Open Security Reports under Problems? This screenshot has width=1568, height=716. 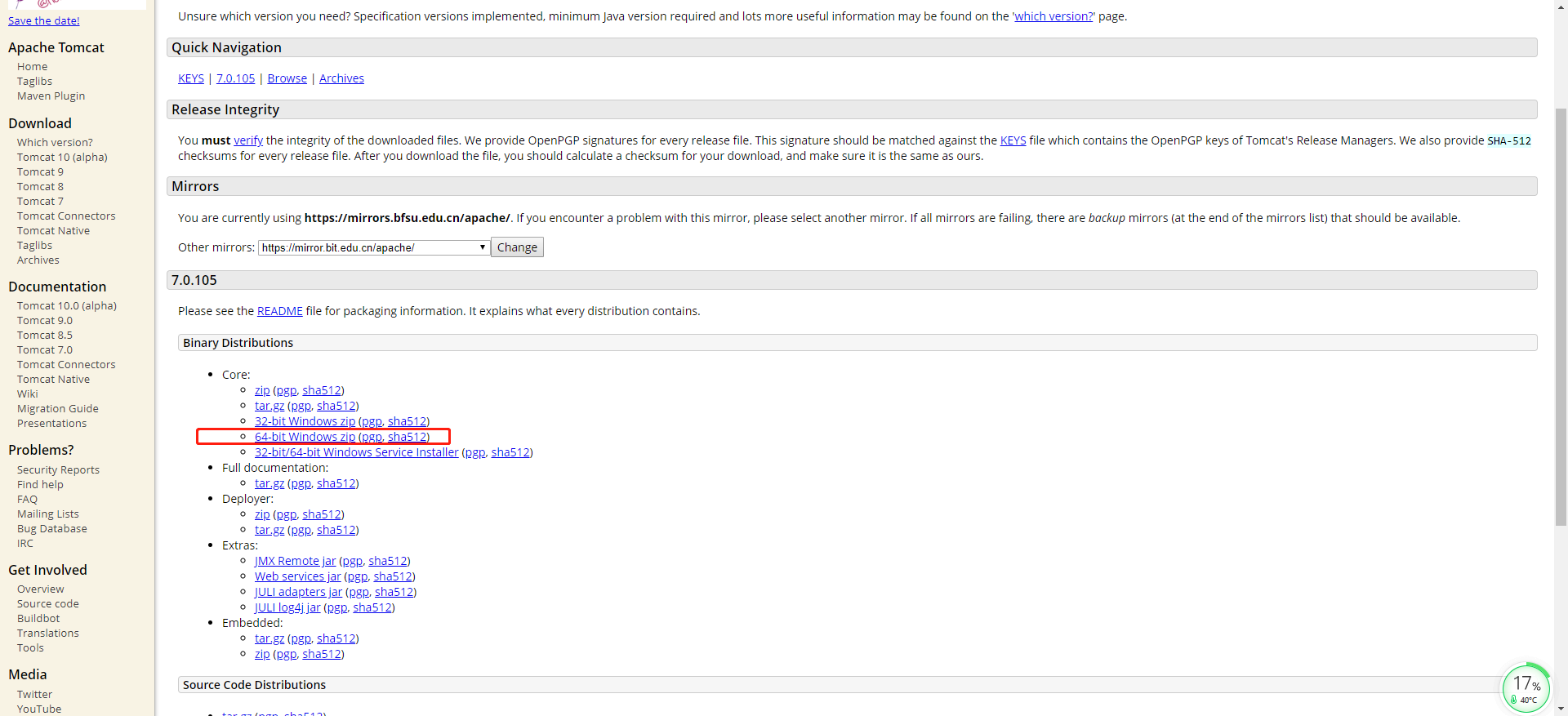[x=58, y=470]
